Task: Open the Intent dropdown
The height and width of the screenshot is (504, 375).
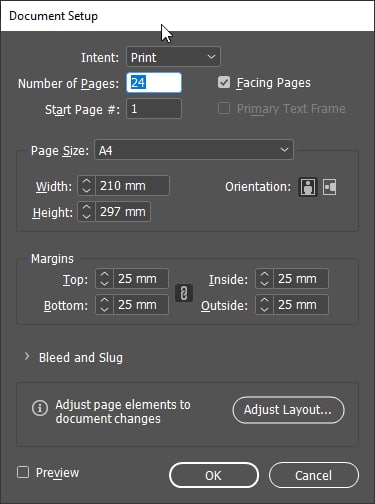Action: pyautogui.click(x=173, y=57)
